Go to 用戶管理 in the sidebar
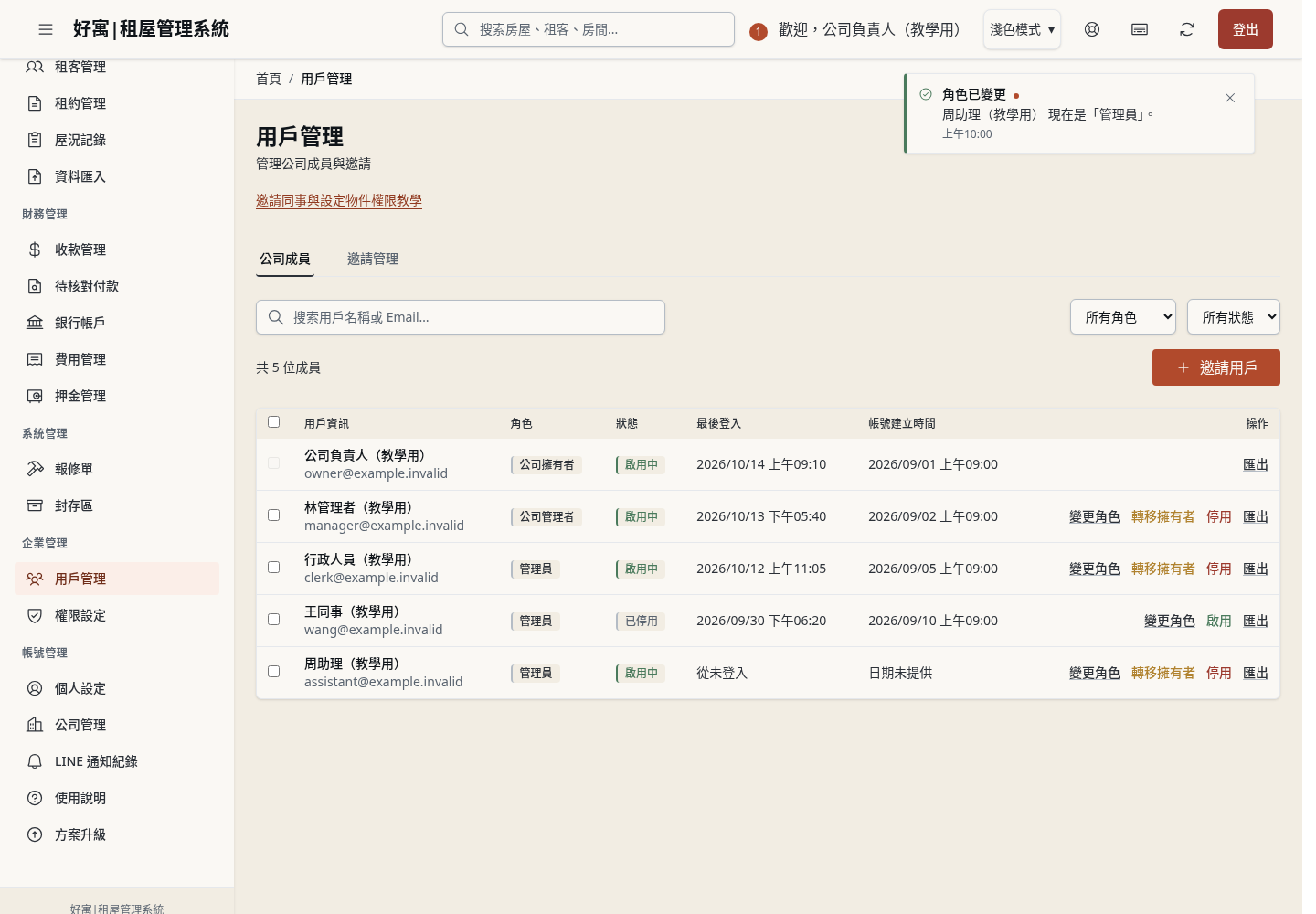The image size is (1316, 914). pyautogui.click(x=117, y=579)
